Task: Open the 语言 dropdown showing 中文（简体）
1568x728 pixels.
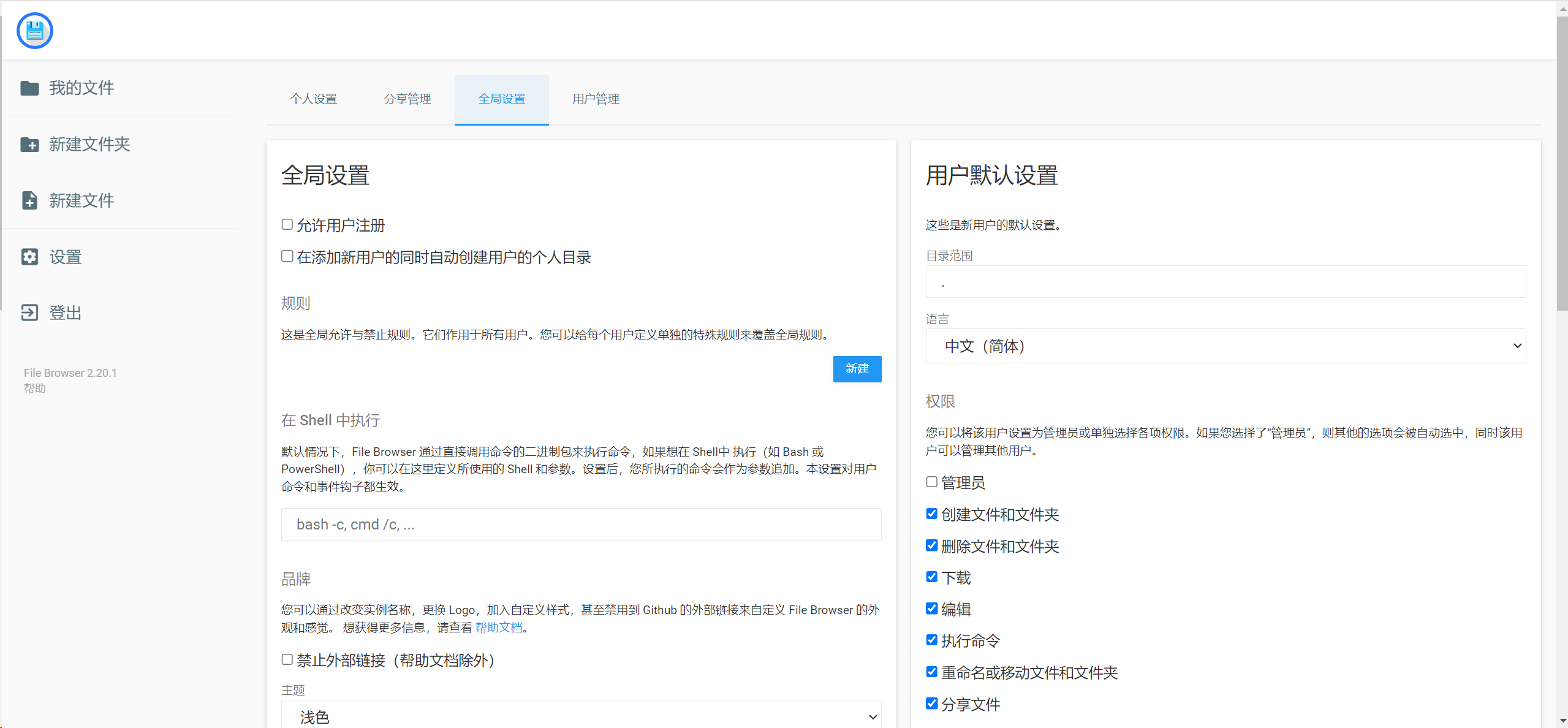Action: pyautogui.click(x=1225, y=346)
